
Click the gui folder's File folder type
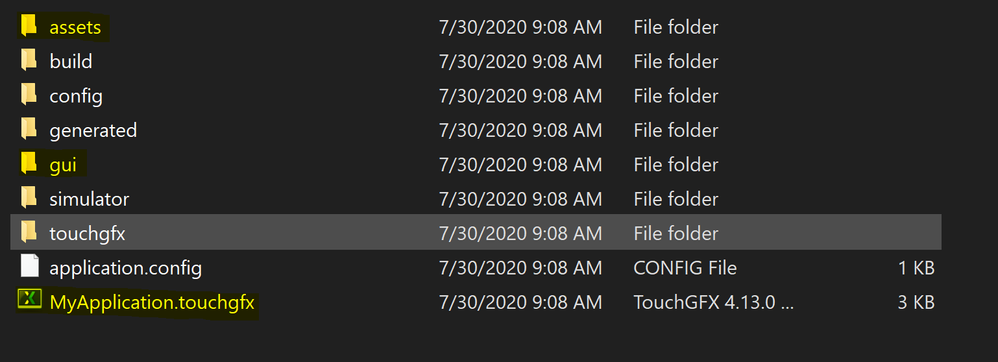pos(676,165)
